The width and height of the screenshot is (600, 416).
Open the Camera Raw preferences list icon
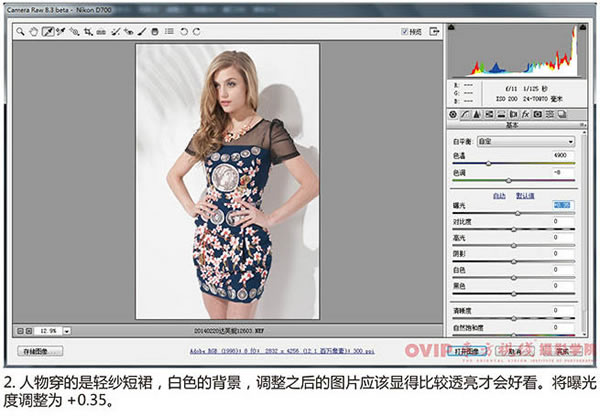169,31
